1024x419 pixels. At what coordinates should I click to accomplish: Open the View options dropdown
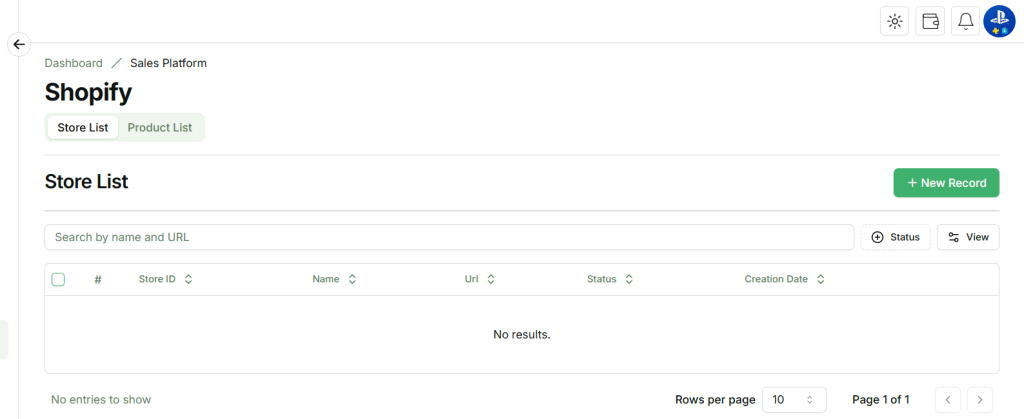point(968,237)
